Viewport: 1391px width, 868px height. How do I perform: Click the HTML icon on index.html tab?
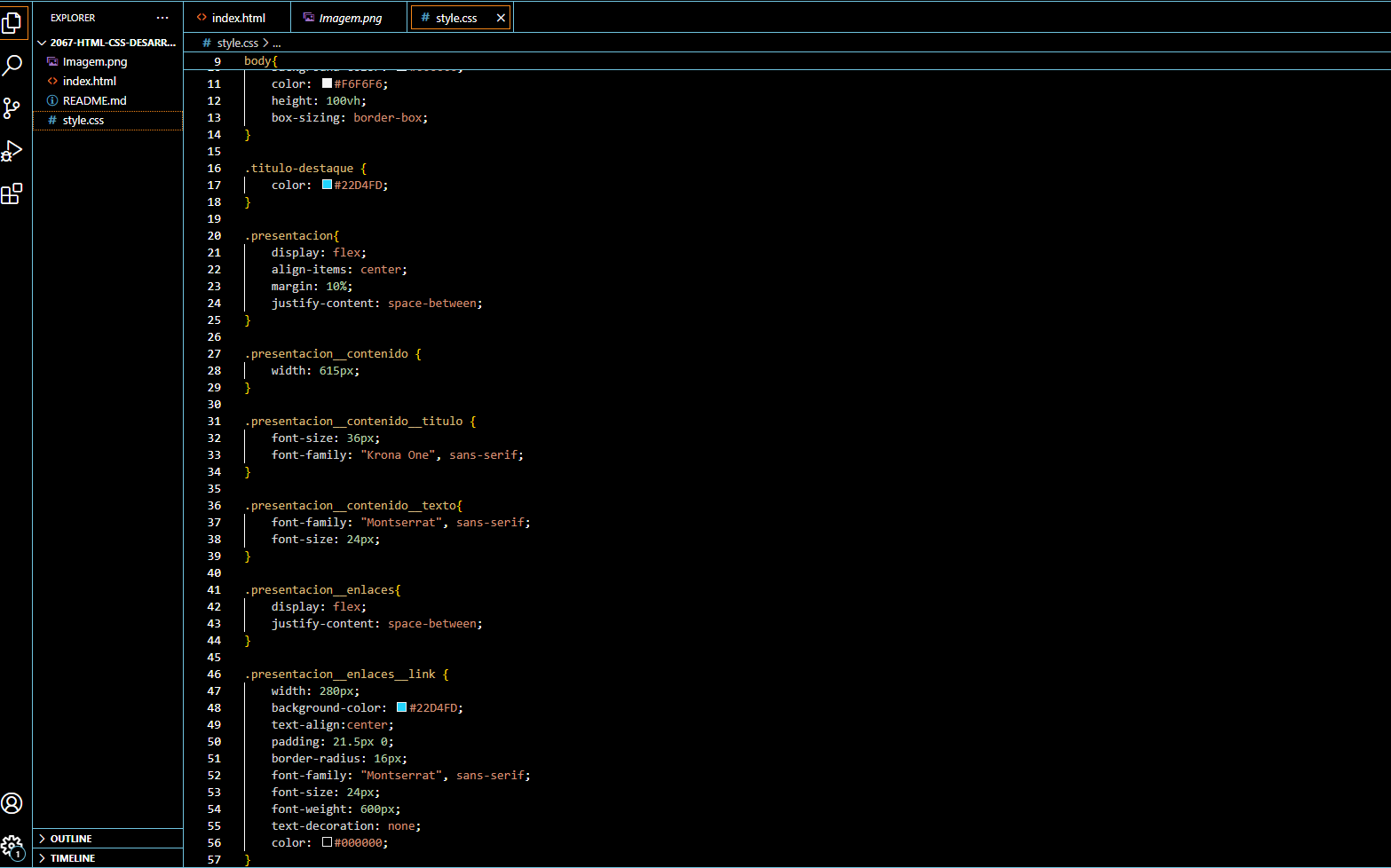[x=202, y=18]
